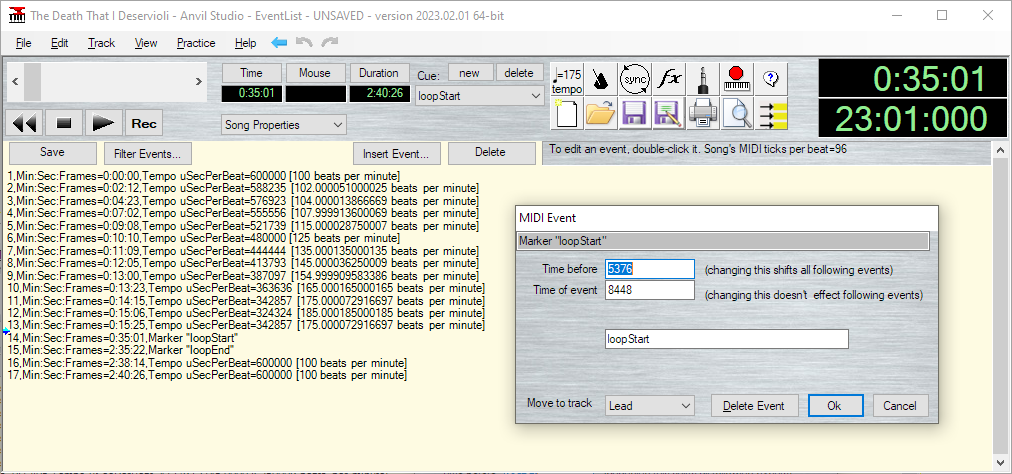The height and width of the screenshot is (474, 1012).
Task: Click the metronome icon
Action: 601,78
